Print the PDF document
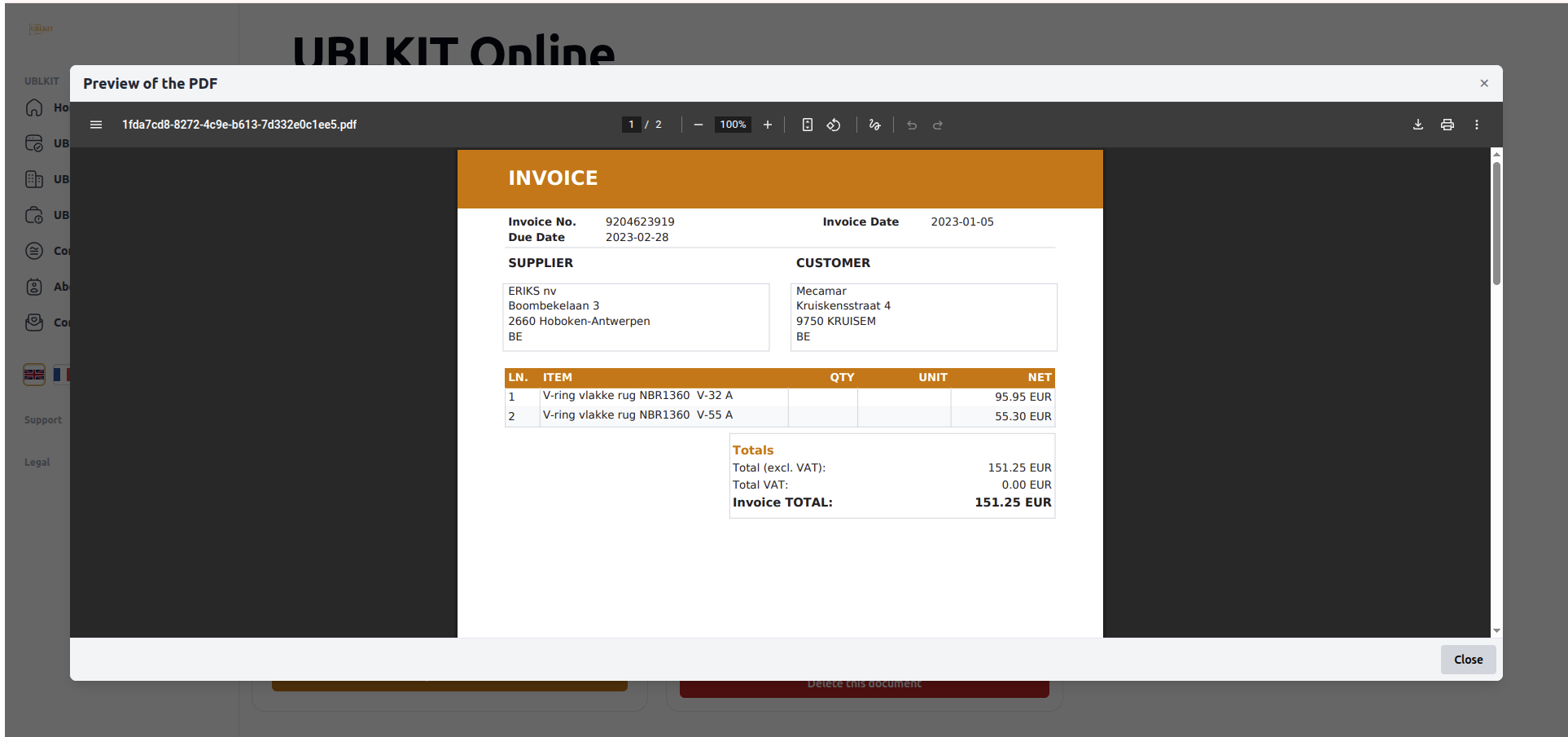The image size is (1568, 737). [x=1447, y=125]
